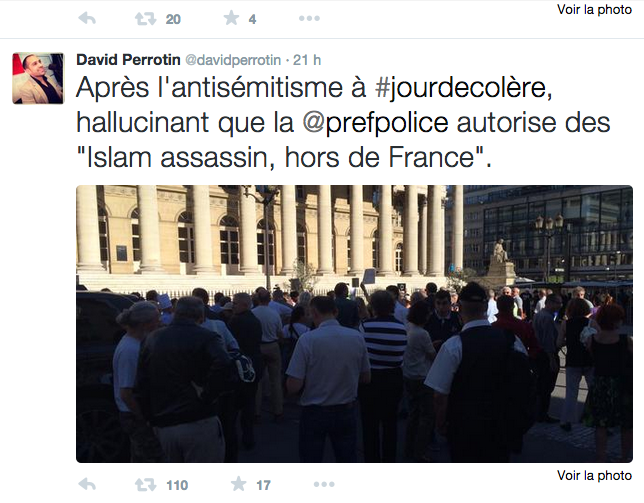Open more options on the upper tweet
Image resolution: width=644 pixels, height=503 pixels.
309,18
